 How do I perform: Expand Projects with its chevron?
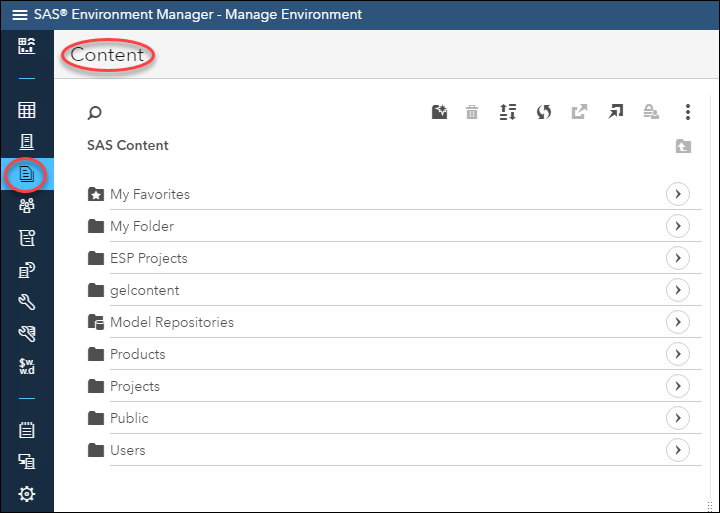pos(678,386)
